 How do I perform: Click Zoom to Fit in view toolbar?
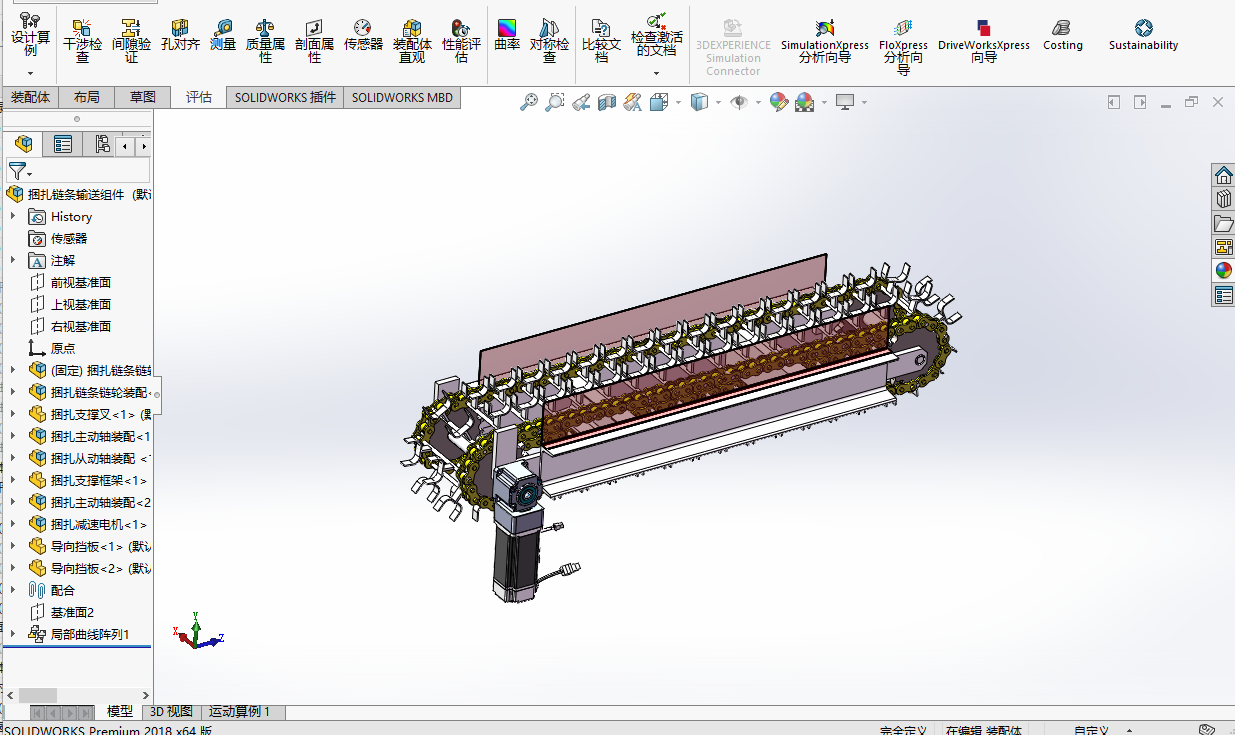click(x=529, y=102)
